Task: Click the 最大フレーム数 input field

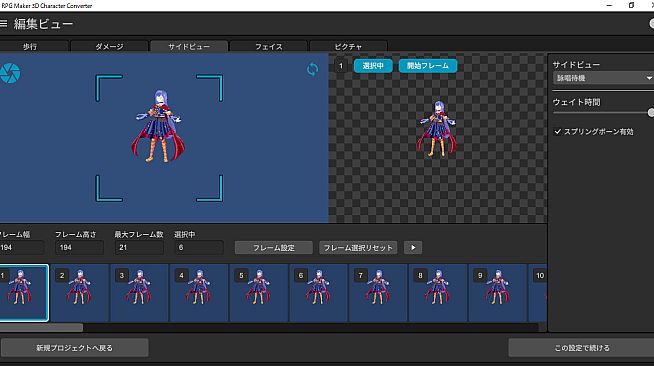Action: point(139,248)
